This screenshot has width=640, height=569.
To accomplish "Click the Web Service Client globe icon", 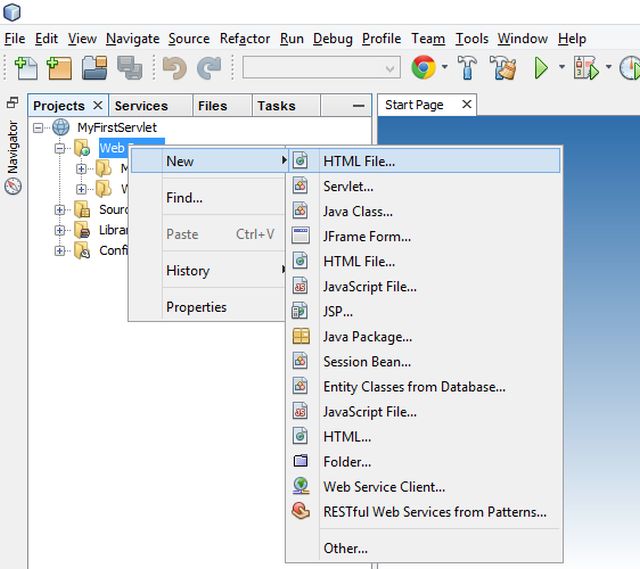I will (x=301, y=486).
